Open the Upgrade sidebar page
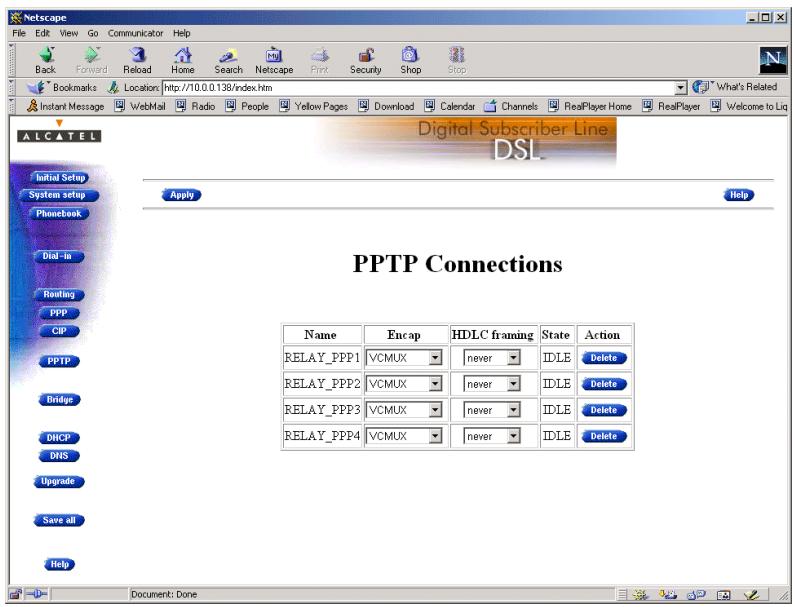This screenshot has width=795, height=607. click(59, 481)
